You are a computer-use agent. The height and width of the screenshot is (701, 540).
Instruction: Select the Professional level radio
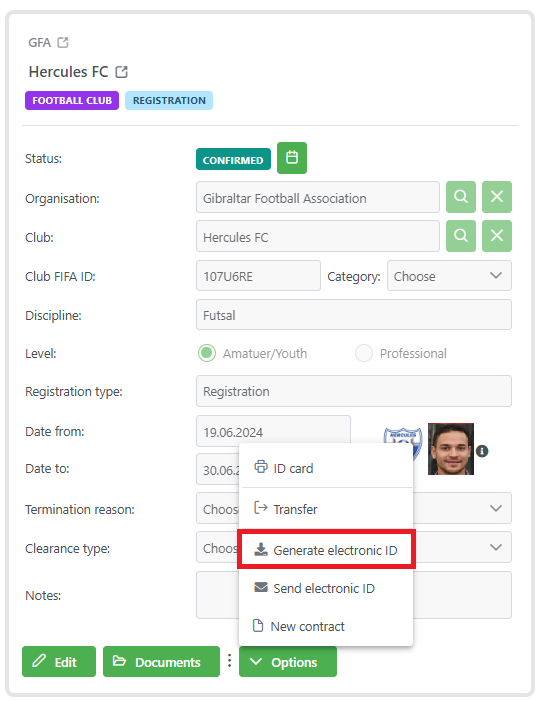[364, 353]
